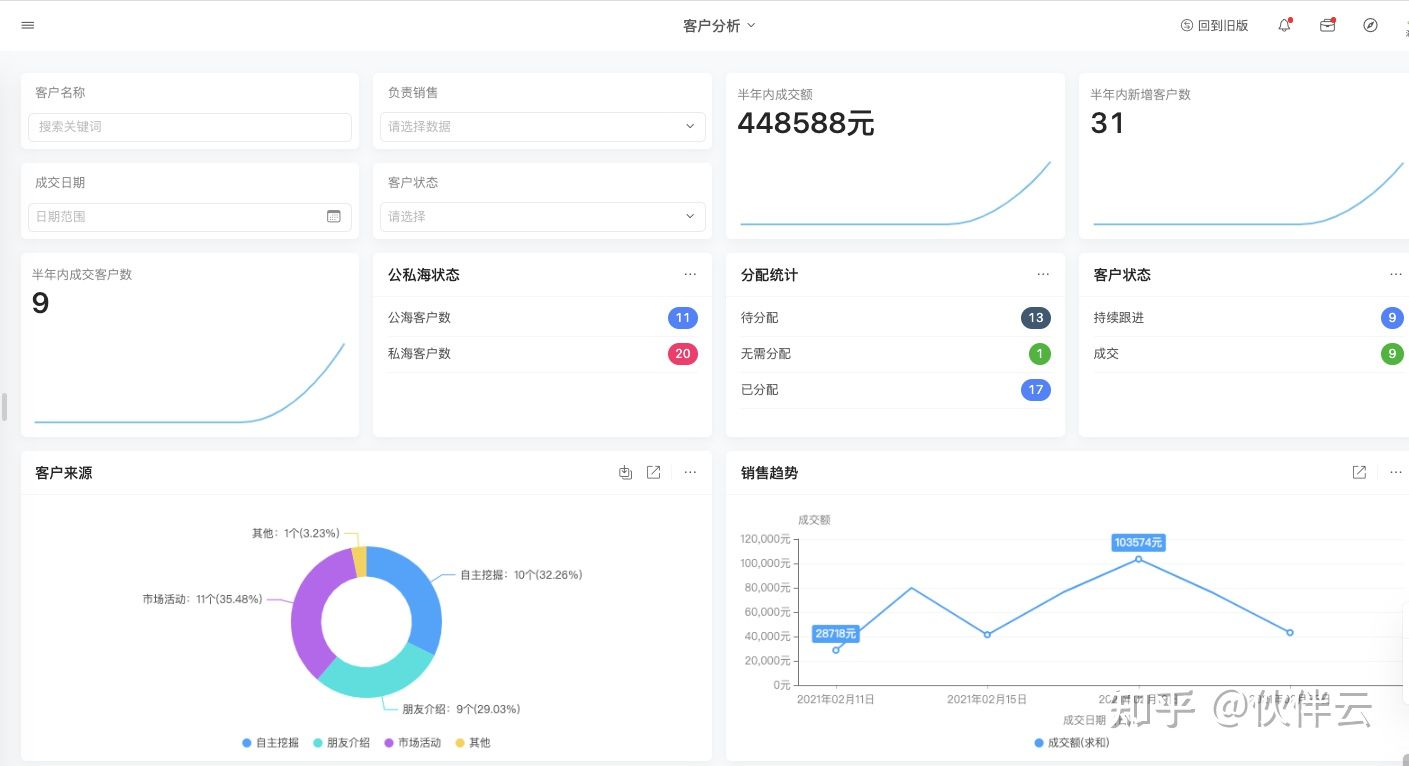Click 回到旧版 to return to old version
The height and width of the screenshot is (766, 1409).
click(x=1215, y=25)
